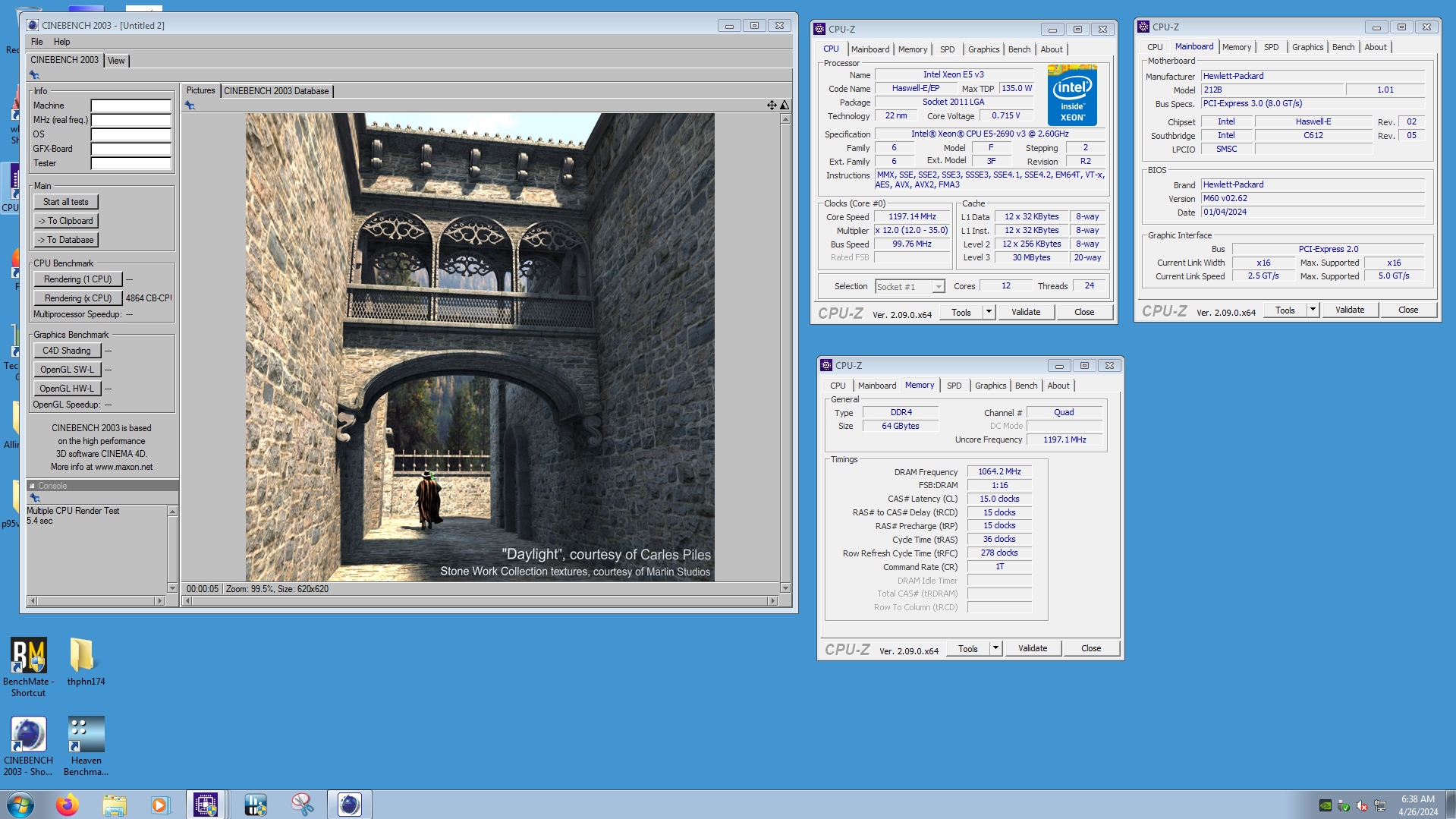Click the 4864 CB-CPU result value

[149, 298]
